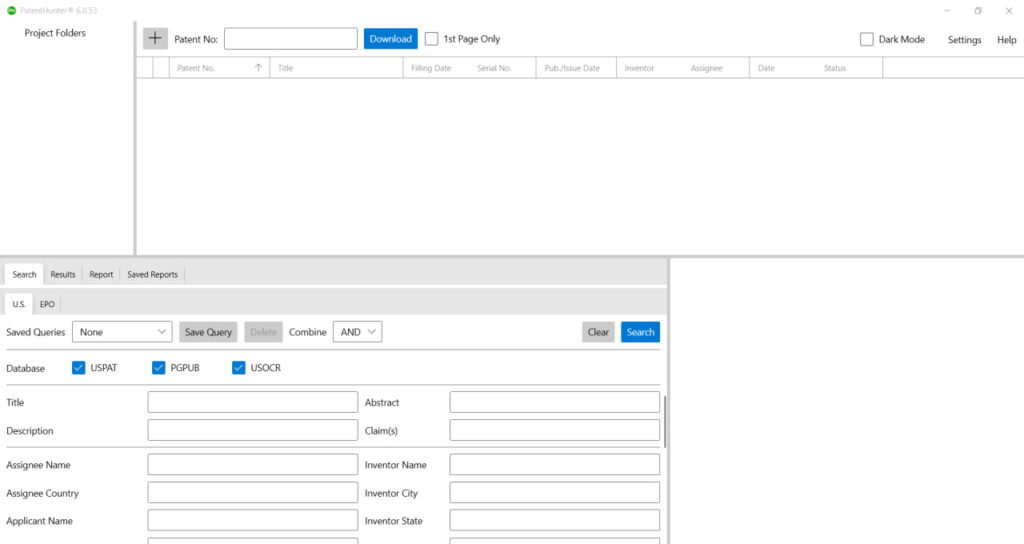Click the Description search field
Image resolution: width=1024 pixels, height=544 pixels.
pos(253,430)
